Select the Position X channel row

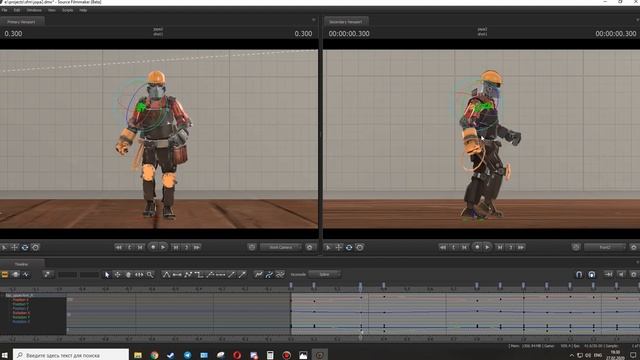20,300
